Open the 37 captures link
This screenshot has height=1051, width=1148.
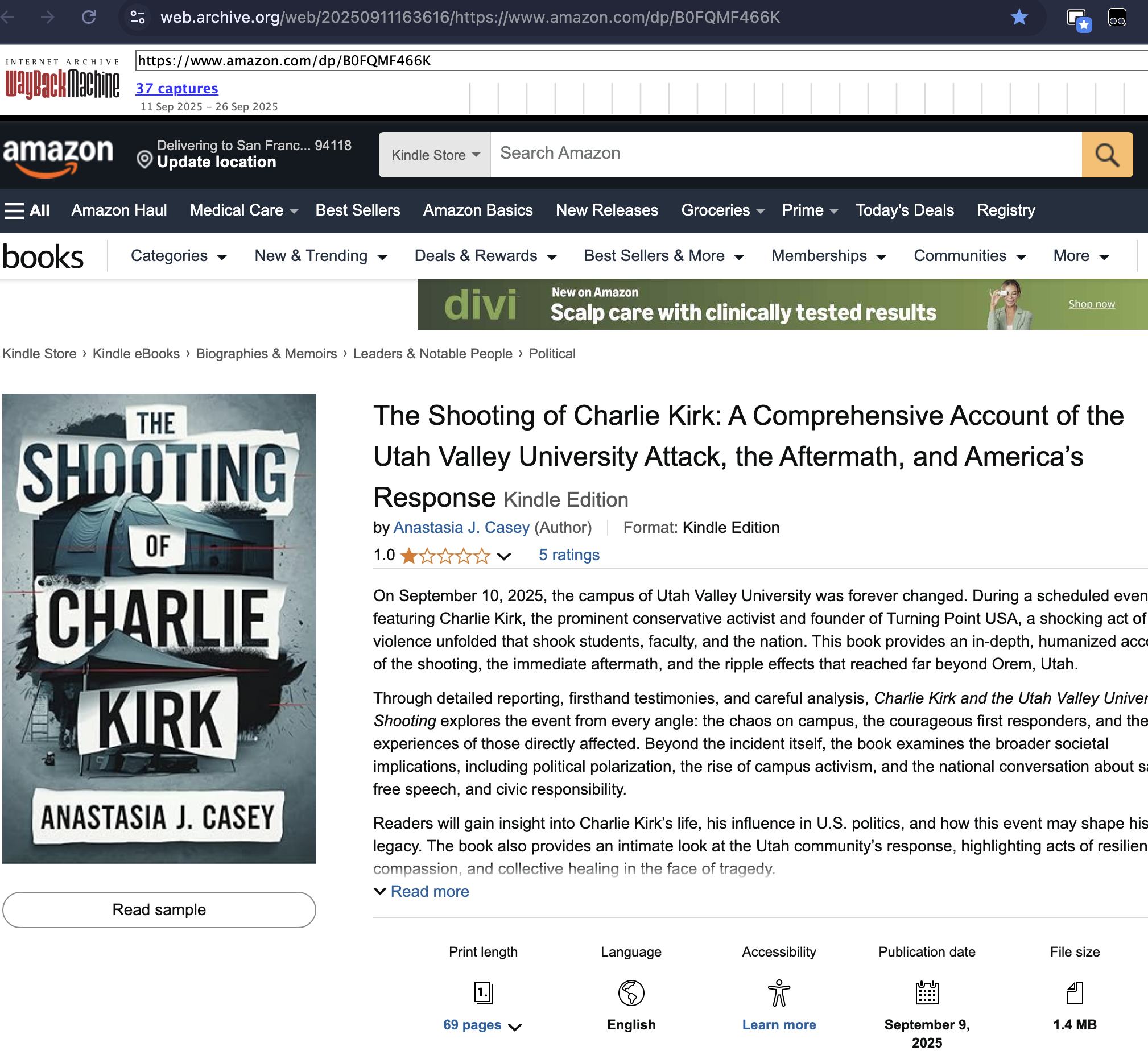click(x=176, y=88)
